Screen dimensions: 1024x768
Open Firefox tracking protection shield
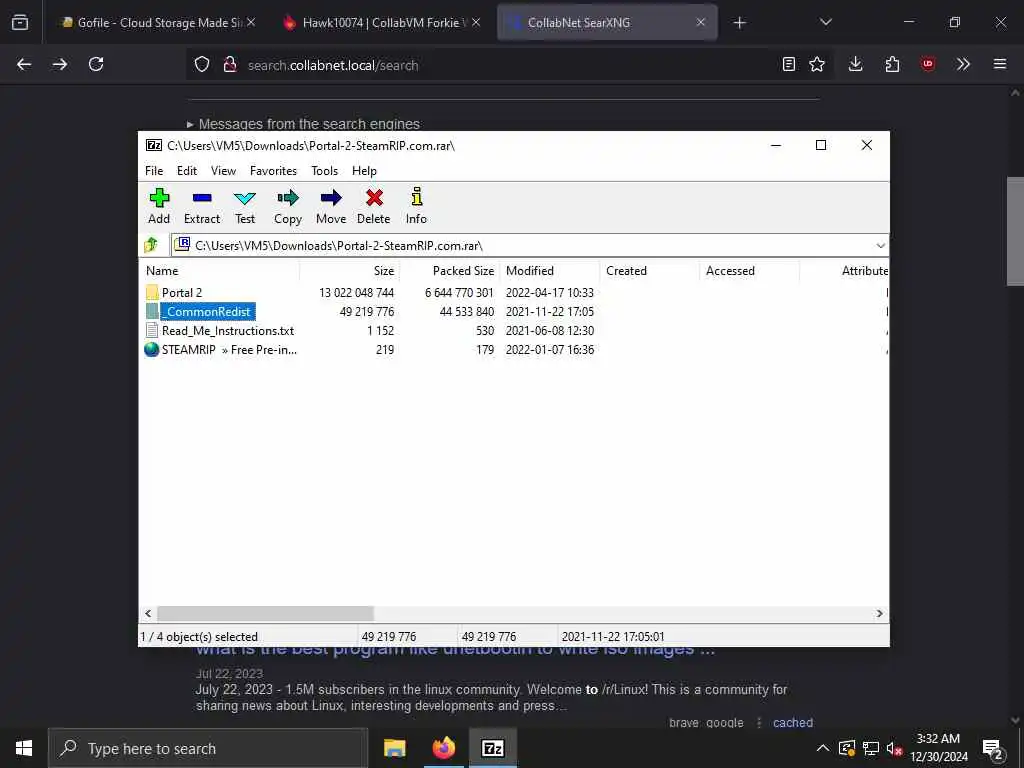click(202, 64)
